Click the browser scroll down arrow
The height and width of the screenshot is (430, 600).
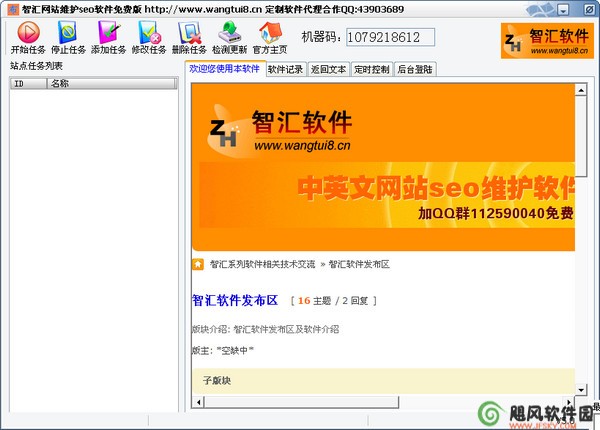click(581, 390)
